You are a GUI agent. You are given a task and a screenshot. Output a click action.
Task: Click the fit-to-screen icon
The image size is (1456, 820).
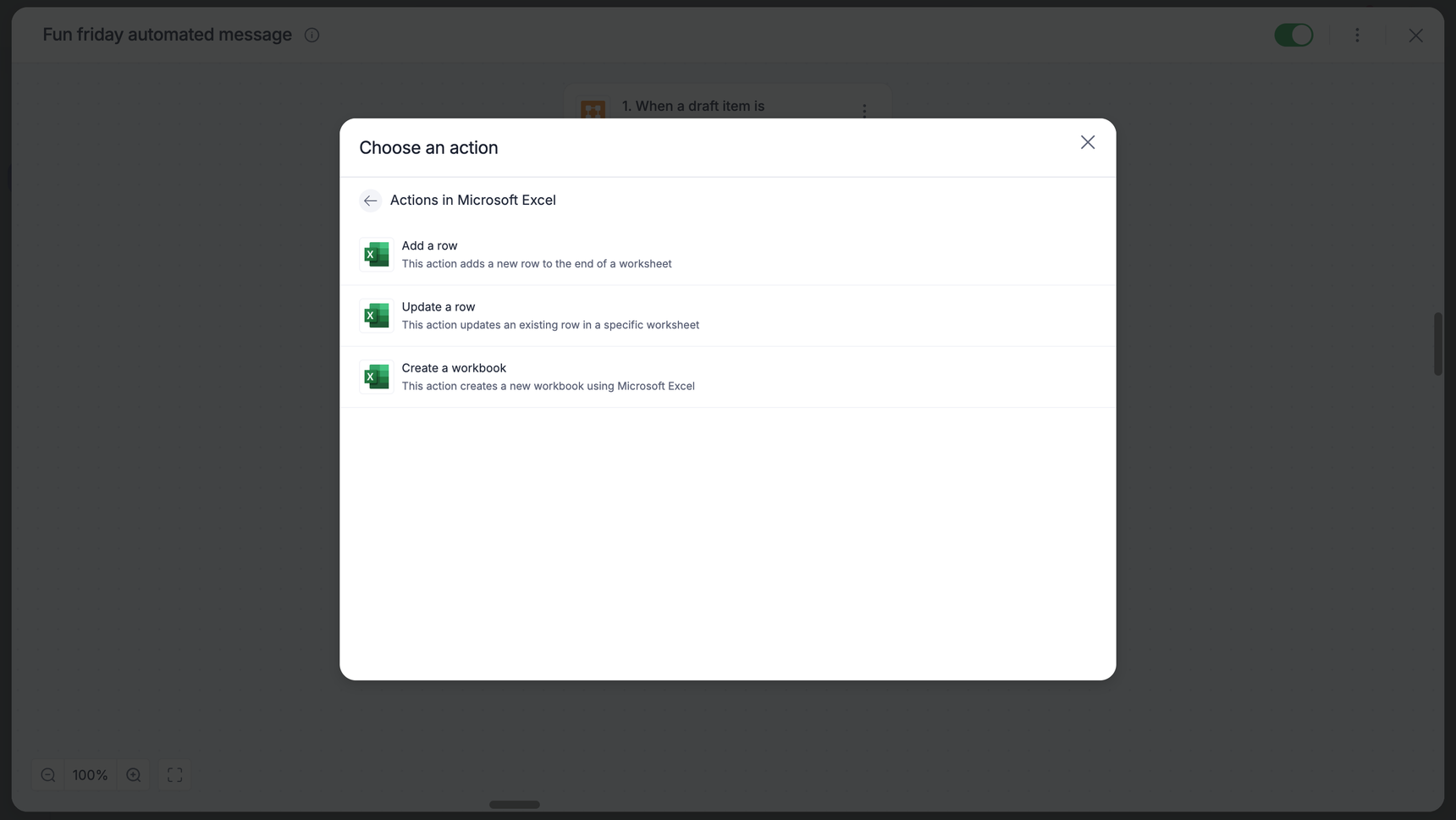point(175,775)
